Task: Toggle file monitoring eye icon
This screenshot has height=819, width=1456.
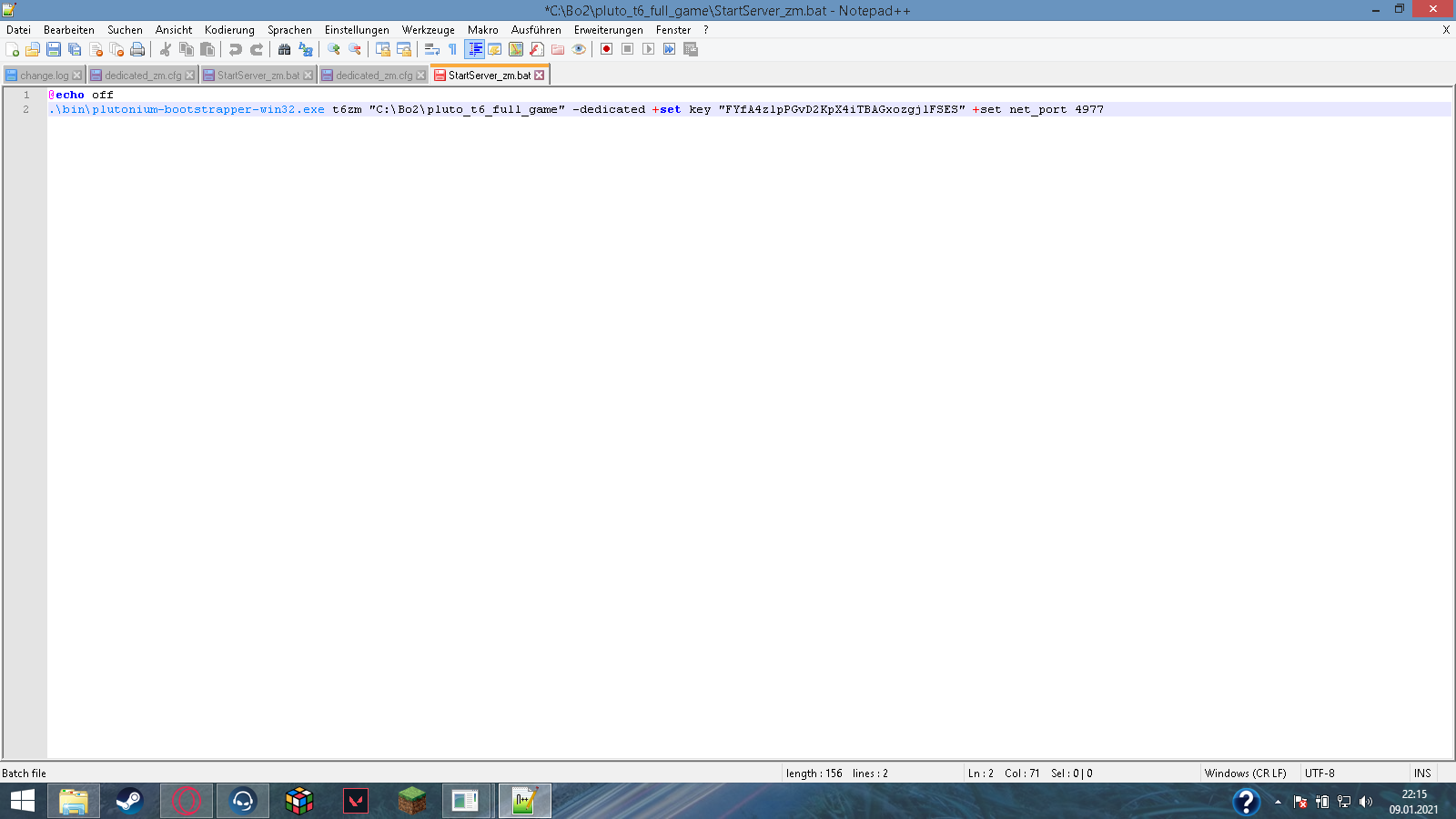Action: click(x=579, y=49)
